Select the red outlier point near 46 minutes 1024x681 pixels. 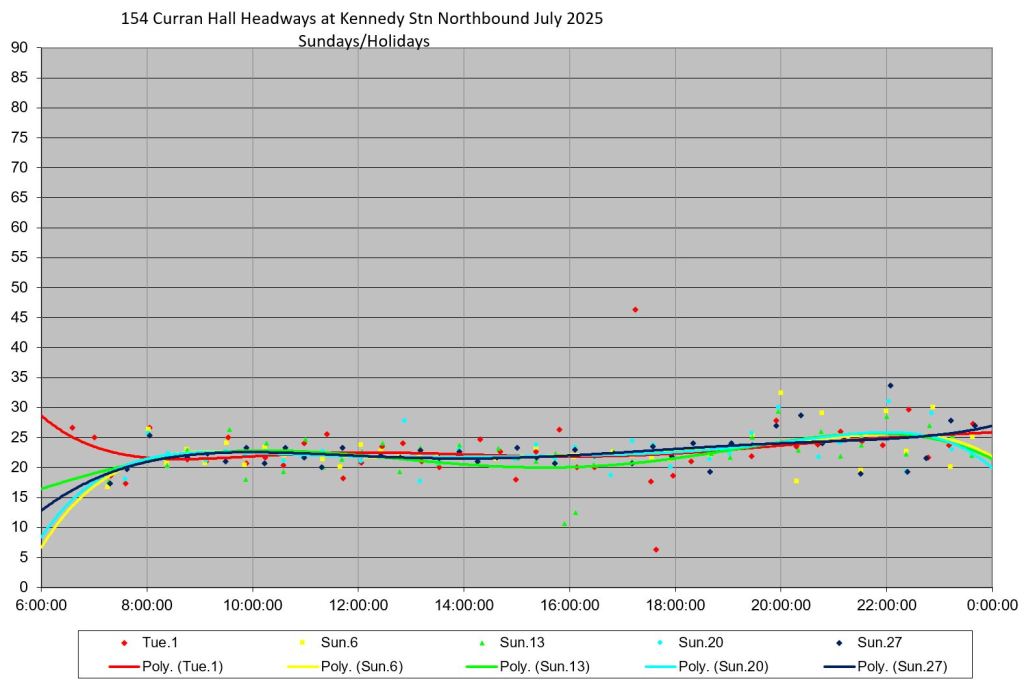point(635,310)
